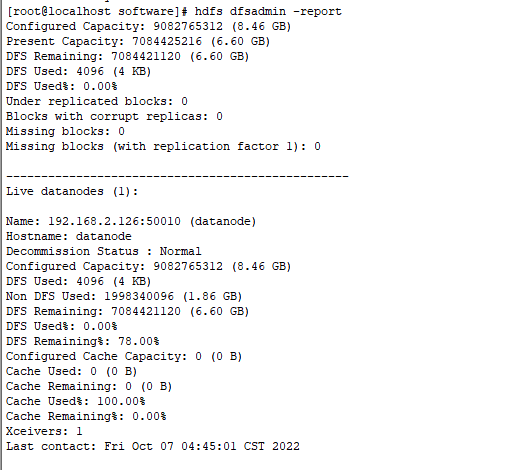Click the Cache Used% 100.00% line
The image size is (521, 470).
coord(76,401)
